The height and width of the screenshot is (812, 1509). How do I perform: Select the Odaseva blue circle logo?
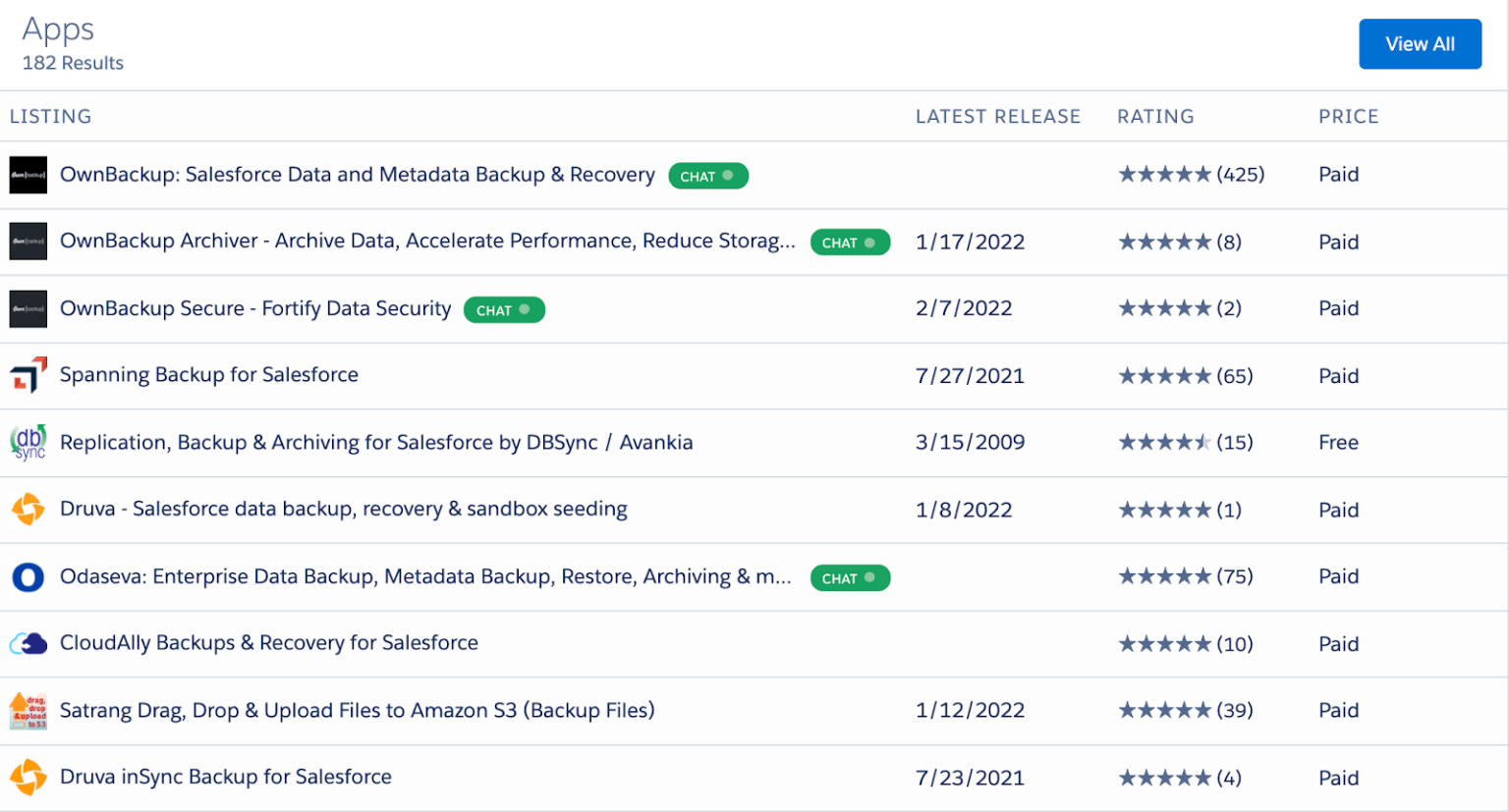point(28,576)
